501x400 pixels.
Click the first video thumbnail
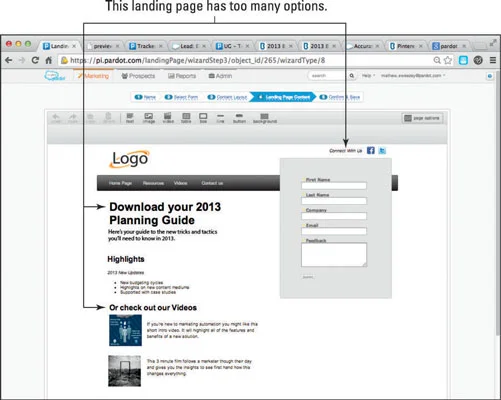pos(125,330)
